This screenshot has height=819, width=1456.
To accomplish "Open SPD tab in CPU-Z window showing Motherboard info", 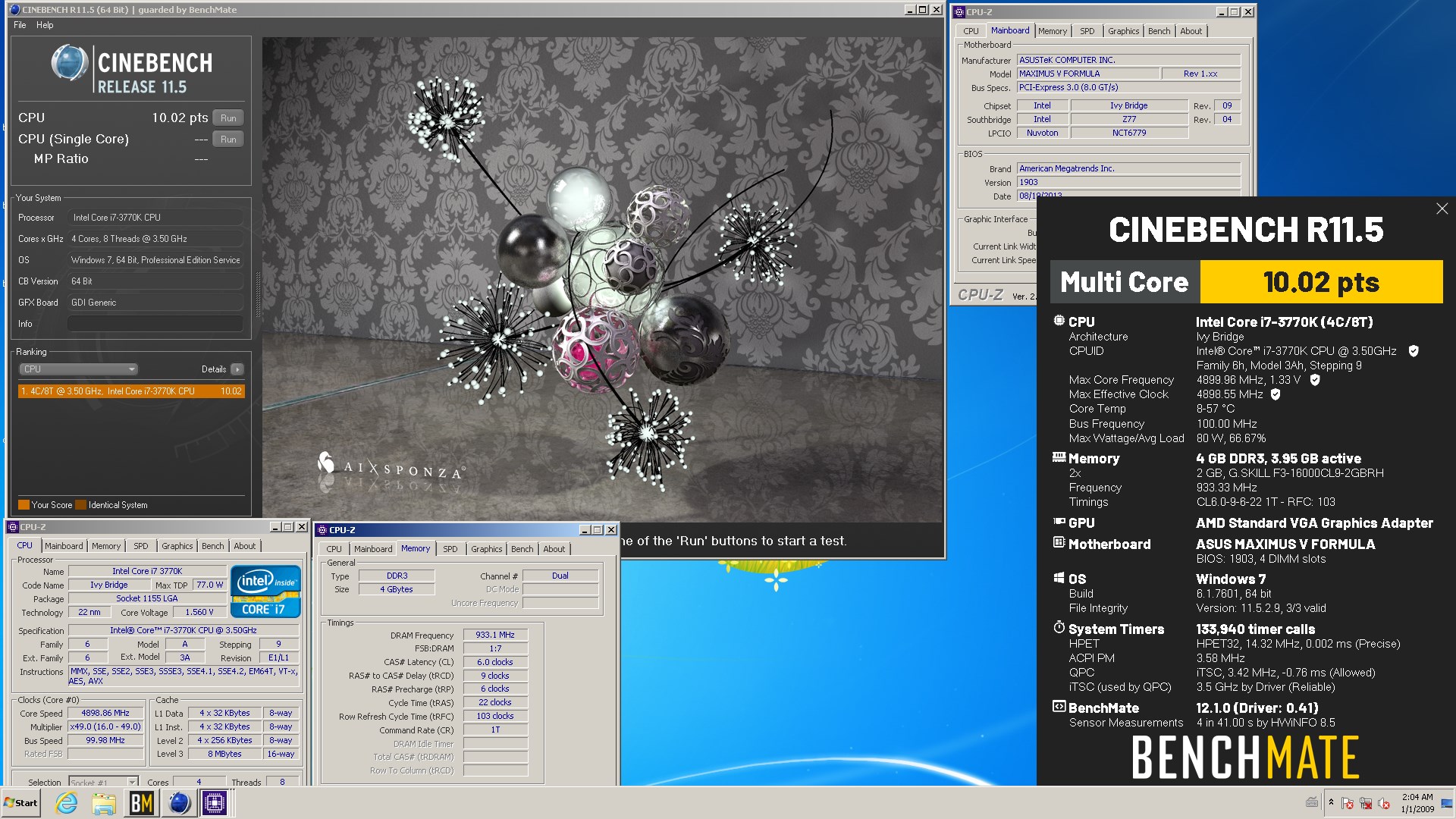I will pyautogui.click(x=1087, y=31).
